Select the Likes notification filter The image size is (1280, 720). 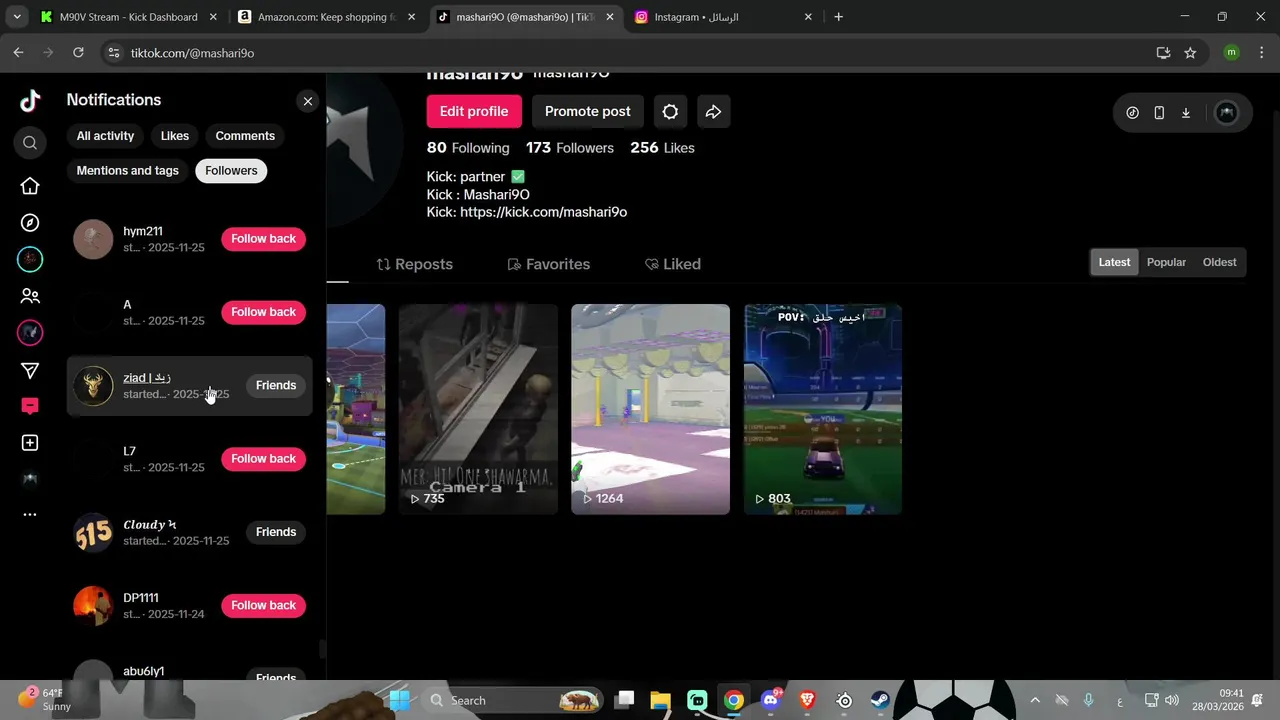pos(175,136)
